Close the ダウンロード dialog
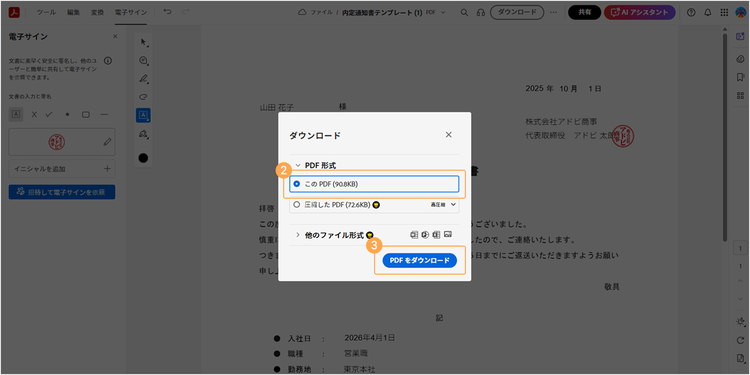This screenshot has height=375, width=750. 449,135
